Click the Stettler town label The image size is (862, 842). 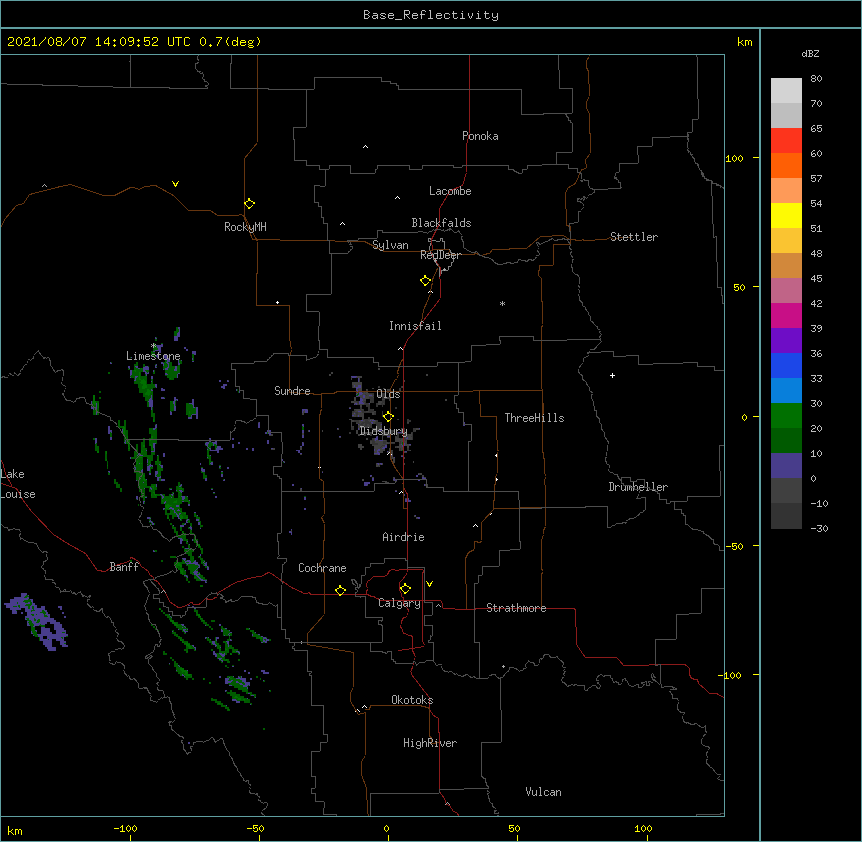pos(634,237)
